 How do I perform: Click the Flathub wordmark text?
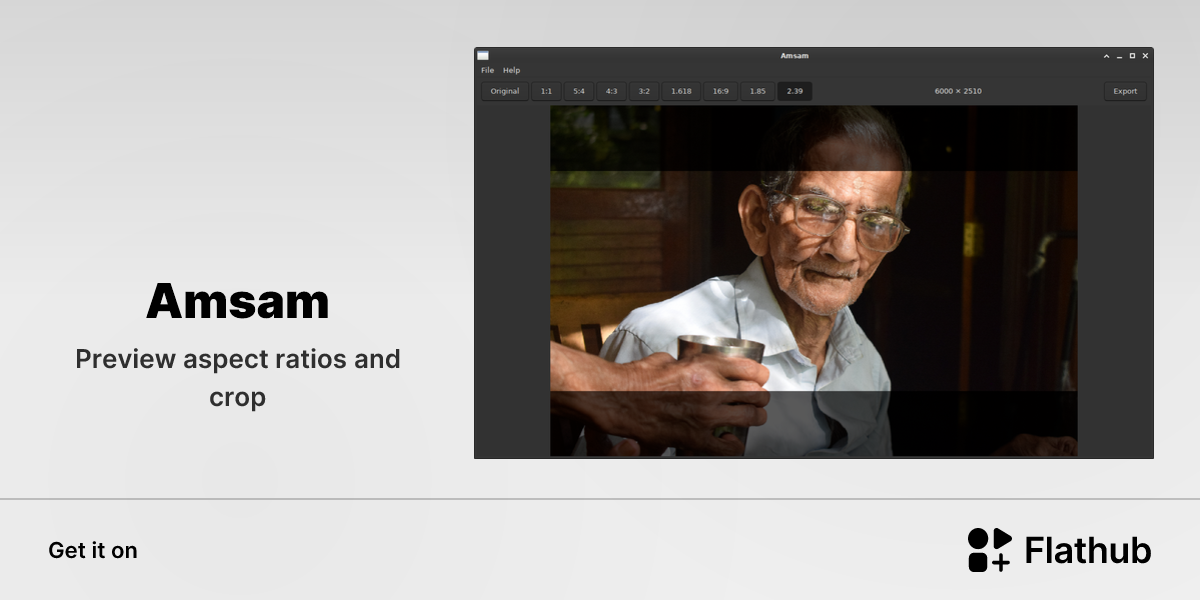[x=1088, y=551]
